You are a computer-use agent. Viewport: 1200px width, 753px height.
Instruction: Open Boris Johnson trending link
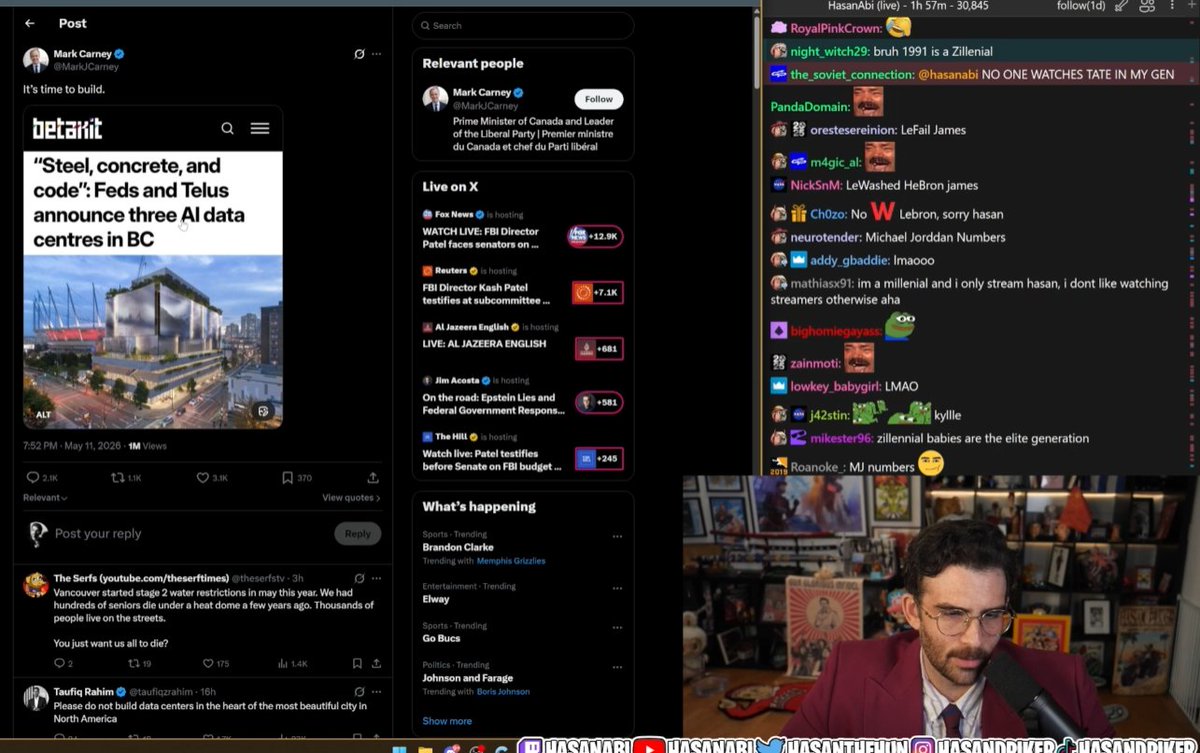[503, 691]
